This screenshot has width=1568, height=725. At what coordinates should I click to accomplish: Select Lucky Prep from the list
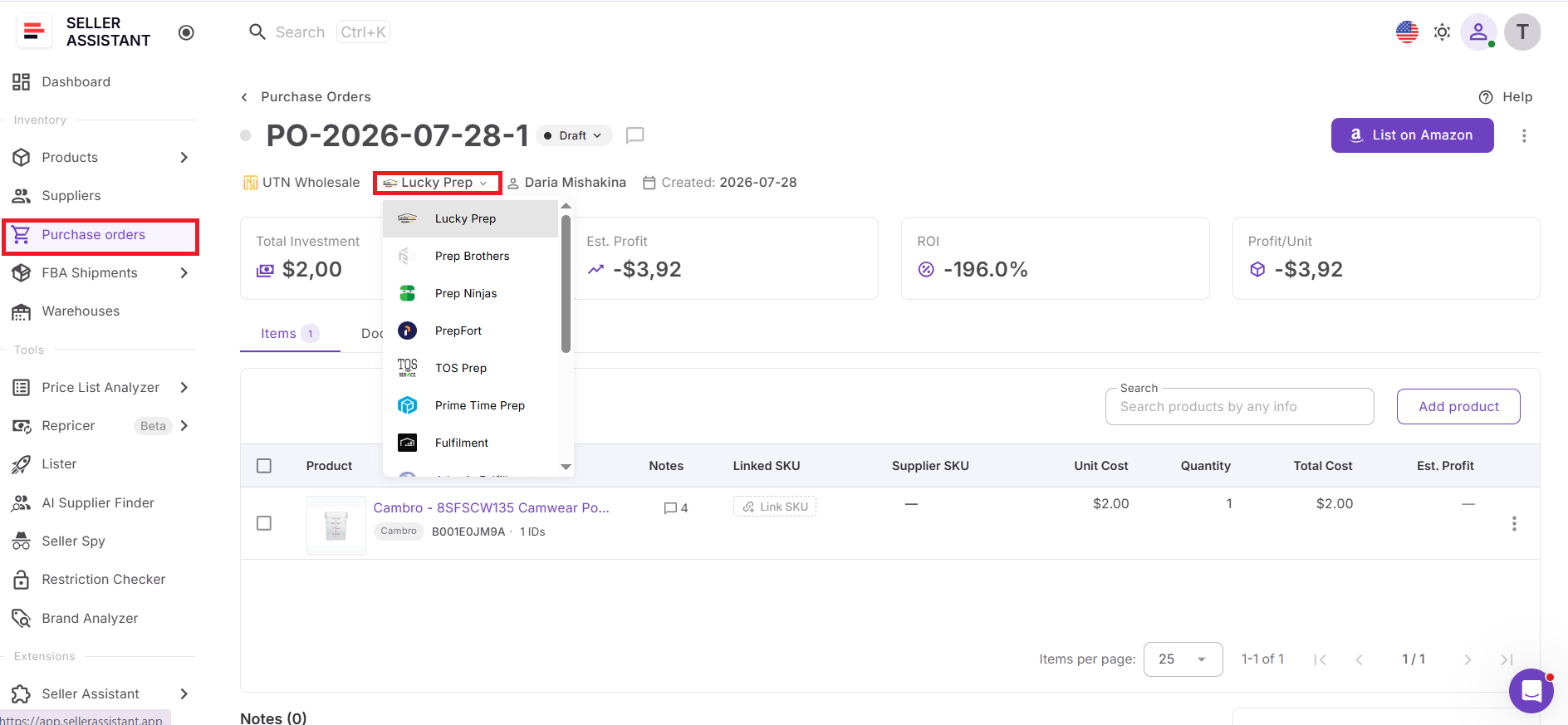point(470,218)
